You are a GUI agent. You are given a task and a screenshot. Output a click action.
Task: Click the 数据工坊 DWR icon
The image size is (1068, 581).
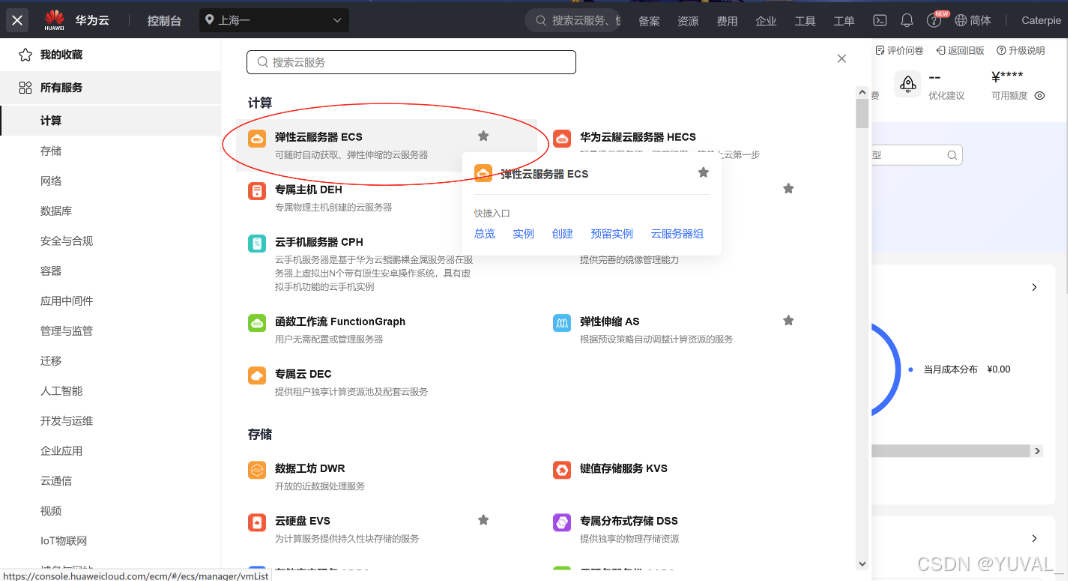257,470
